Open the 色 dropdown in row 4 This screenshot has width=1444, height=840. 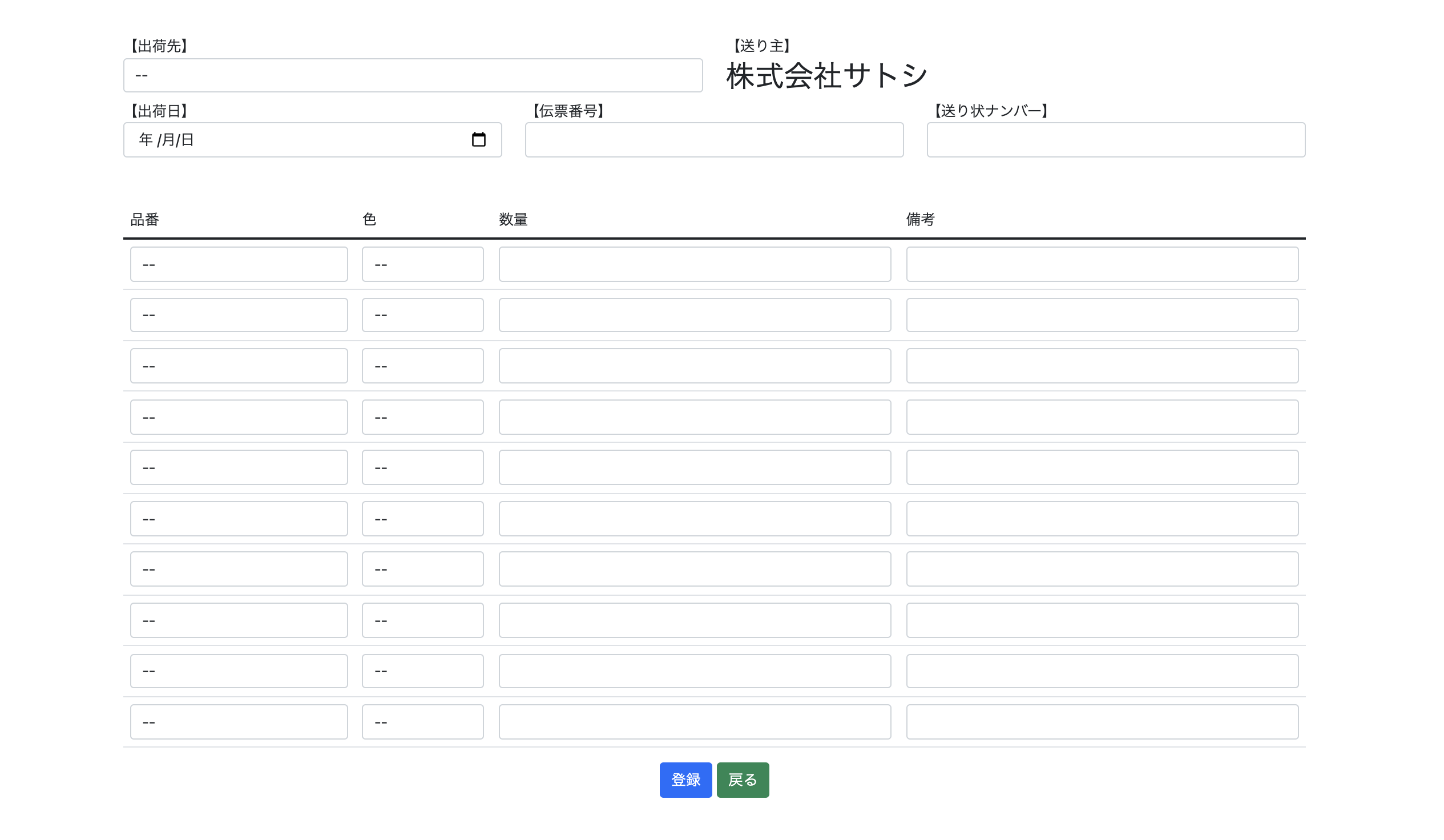click(x=422, y=417)
